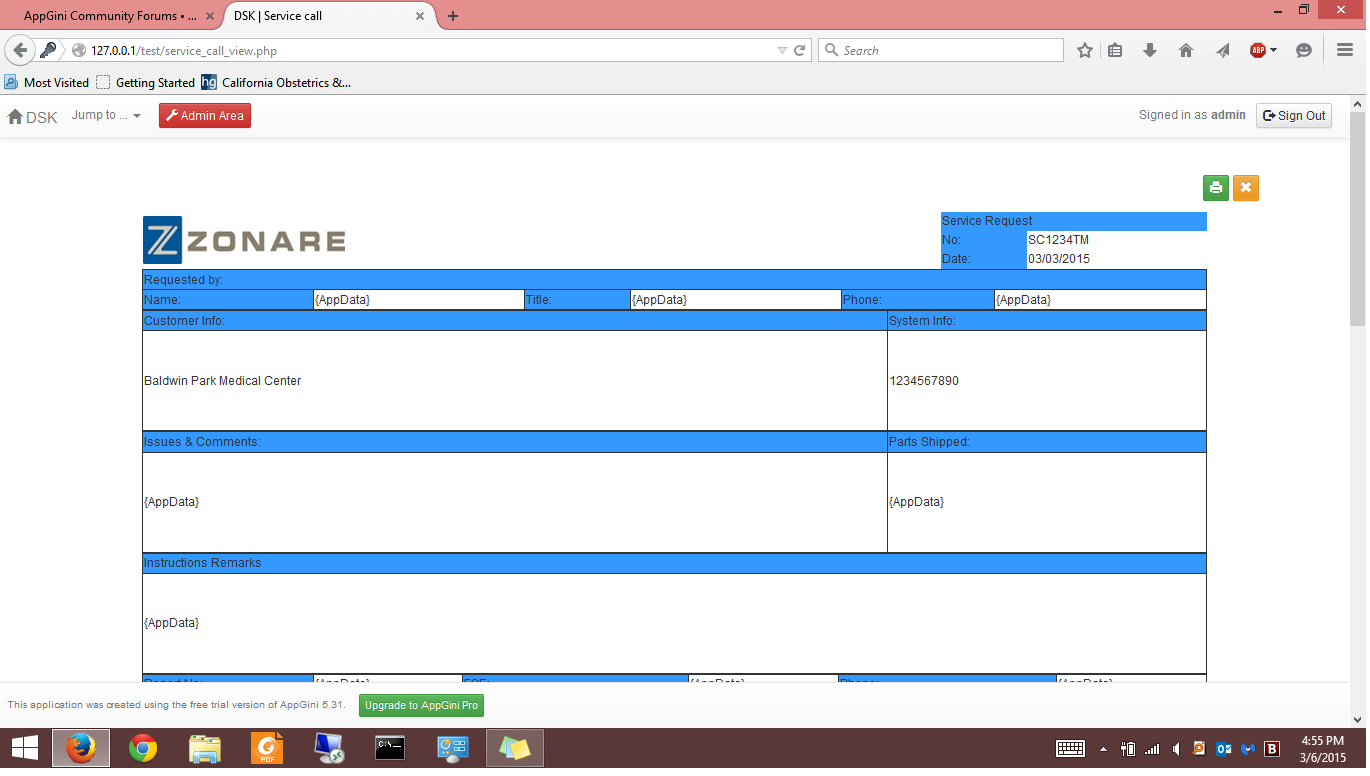The width and height of the screenshot is (1370, 776).
Task: Click the key icon beside the address bar
Action: click(48, 50)
